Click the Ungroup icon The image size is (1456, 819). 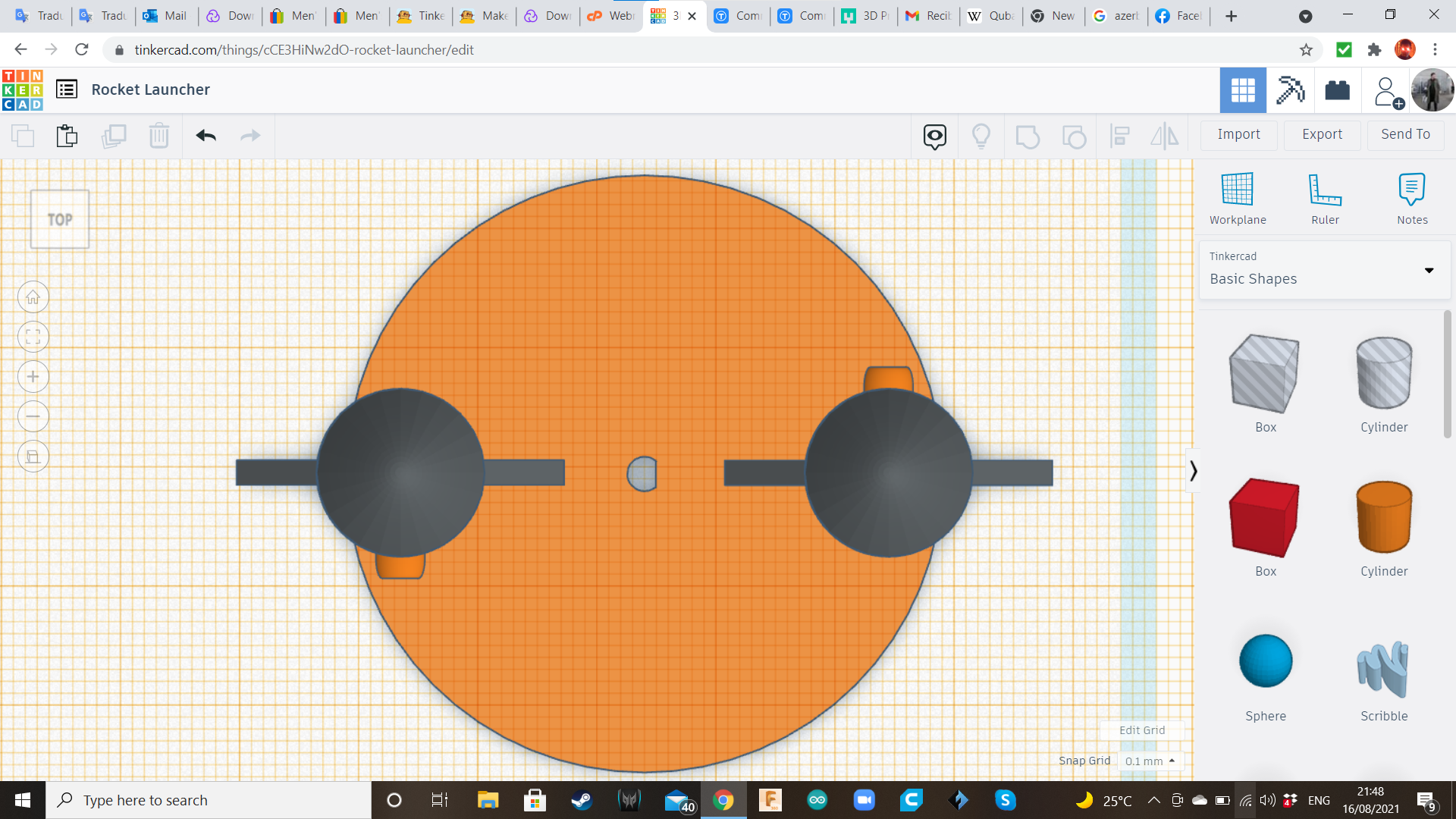pos(1075,136)
